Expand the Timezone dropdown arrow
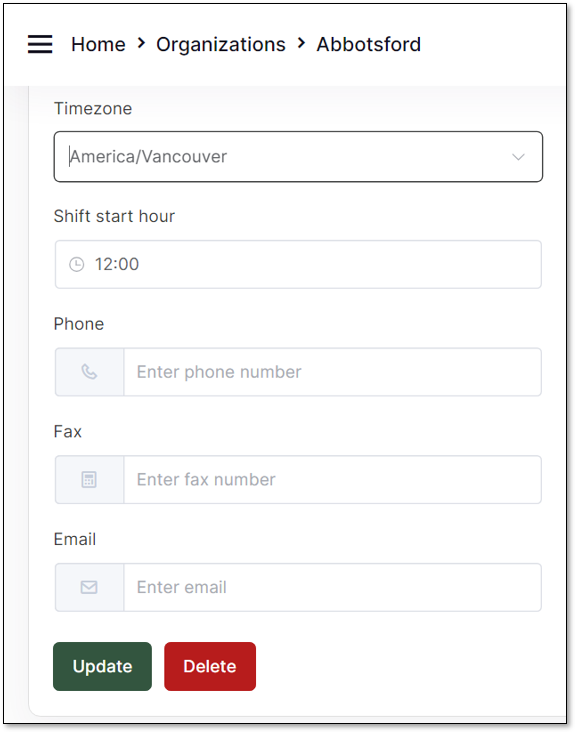The image size is (576, 733). pos(518,157)
